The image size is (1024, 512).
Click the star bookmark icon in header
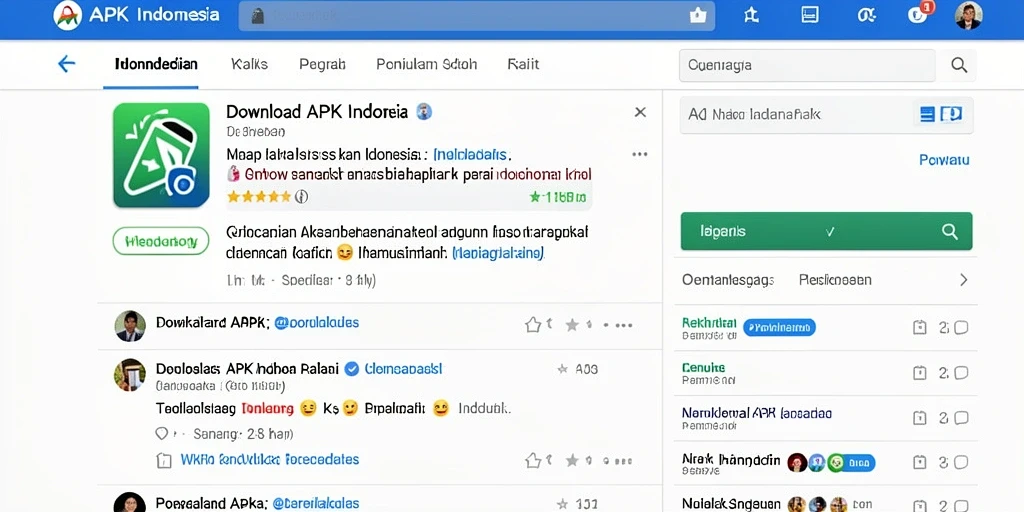pyautogui.click(x=751, y=16)
